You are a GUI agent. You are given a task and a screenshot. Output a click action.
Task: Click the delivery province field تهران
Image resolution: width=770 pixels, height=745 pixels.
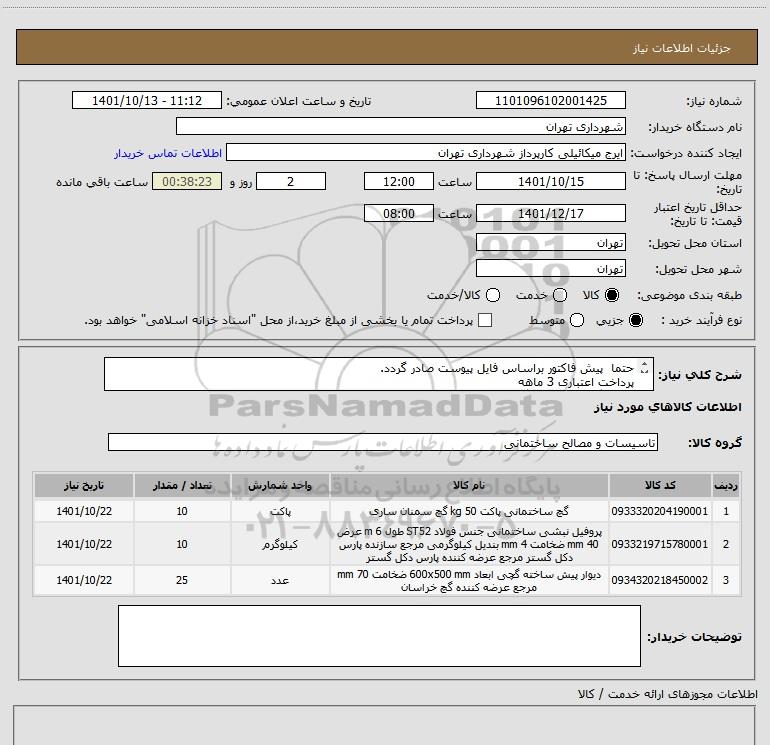coord(550,243)
